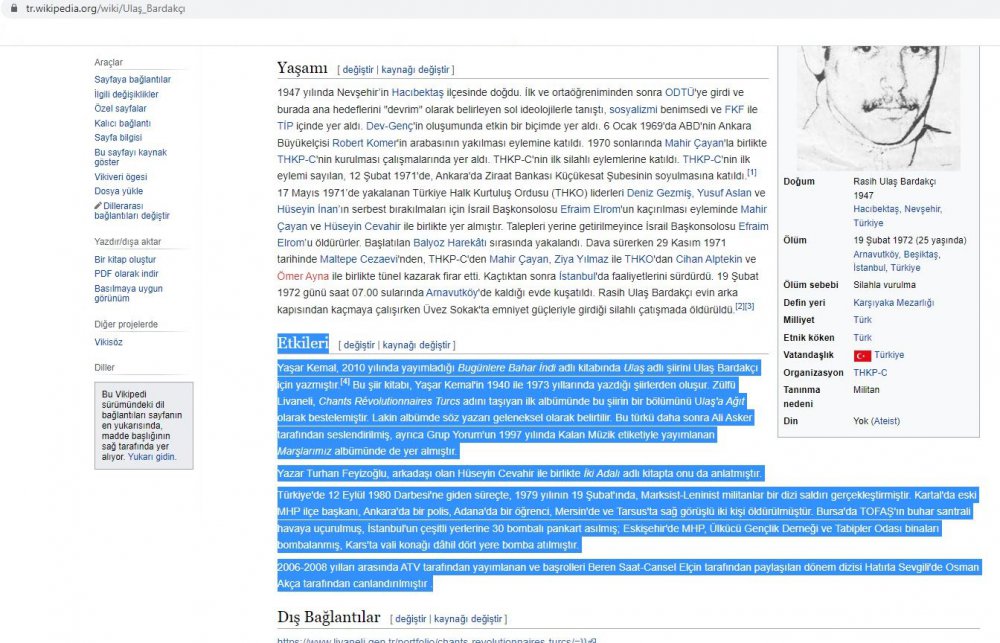Screen dimensions: 1000x643
Task: Click değiştir beside the Etkileri heading
Action: coord(359,345)
